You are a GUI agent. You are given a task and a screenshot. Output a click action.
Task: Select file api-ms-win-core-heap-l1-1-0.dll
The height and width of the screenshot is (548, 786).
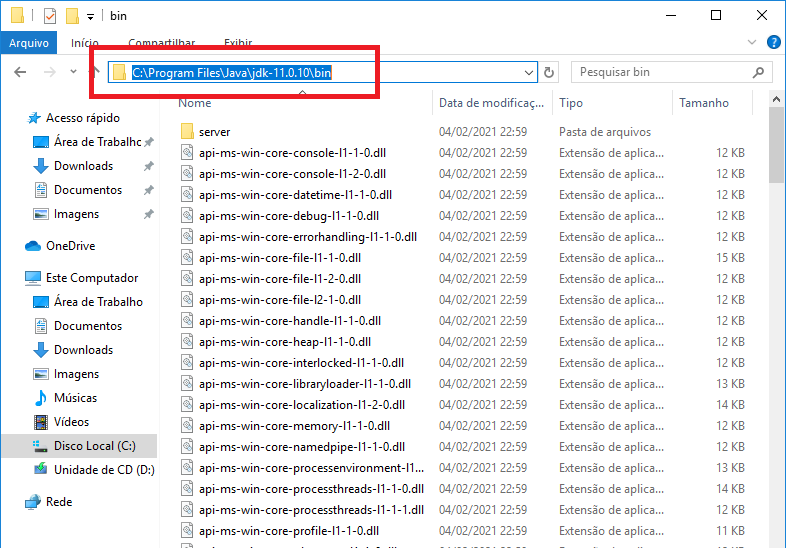click(285, 342)
